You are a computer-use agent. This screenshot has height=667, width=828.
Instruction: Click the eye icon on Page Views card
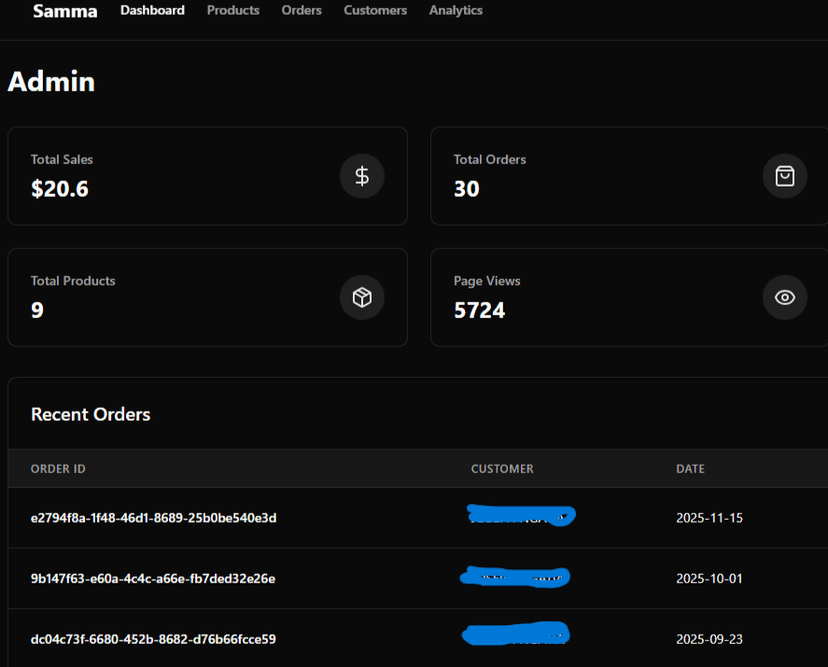[x=785, y=297]
